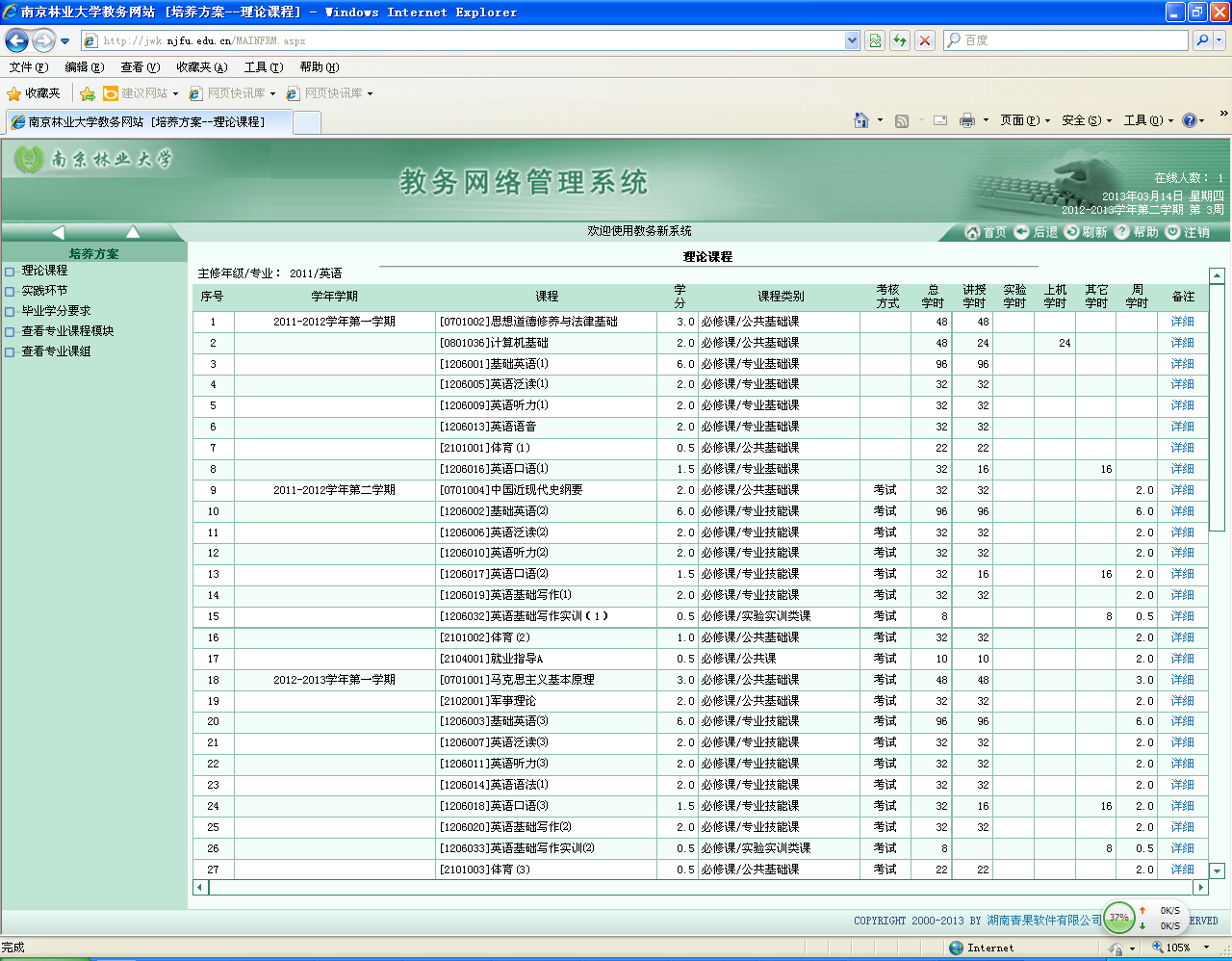Viewport: 1232px width, 961px height.
Task: Click the search magnifier button
Action: (1202, 40)
